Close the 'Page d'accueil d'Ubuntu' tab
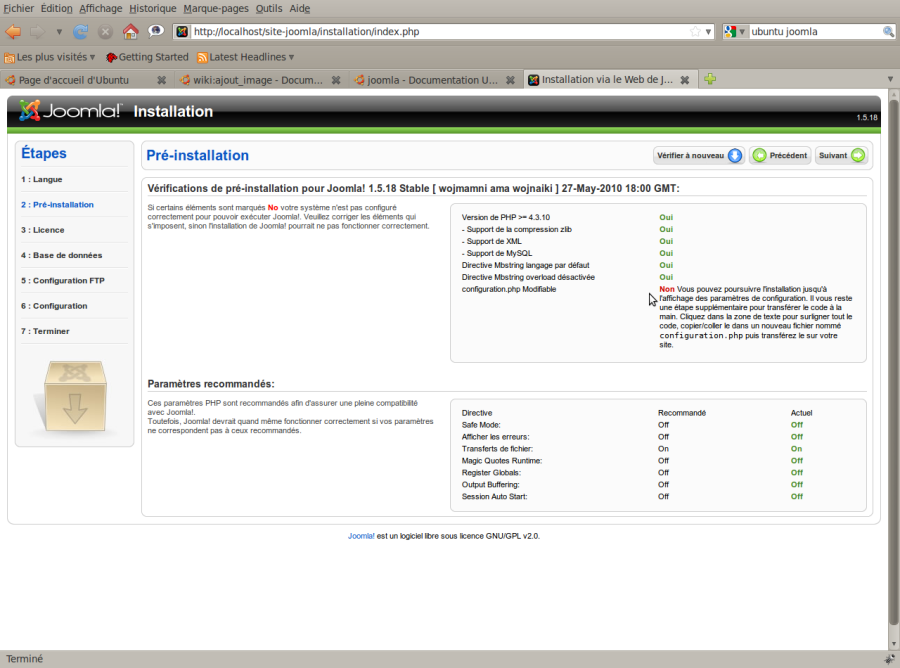This screenshot has width=900, height=668. coord(161,80)
